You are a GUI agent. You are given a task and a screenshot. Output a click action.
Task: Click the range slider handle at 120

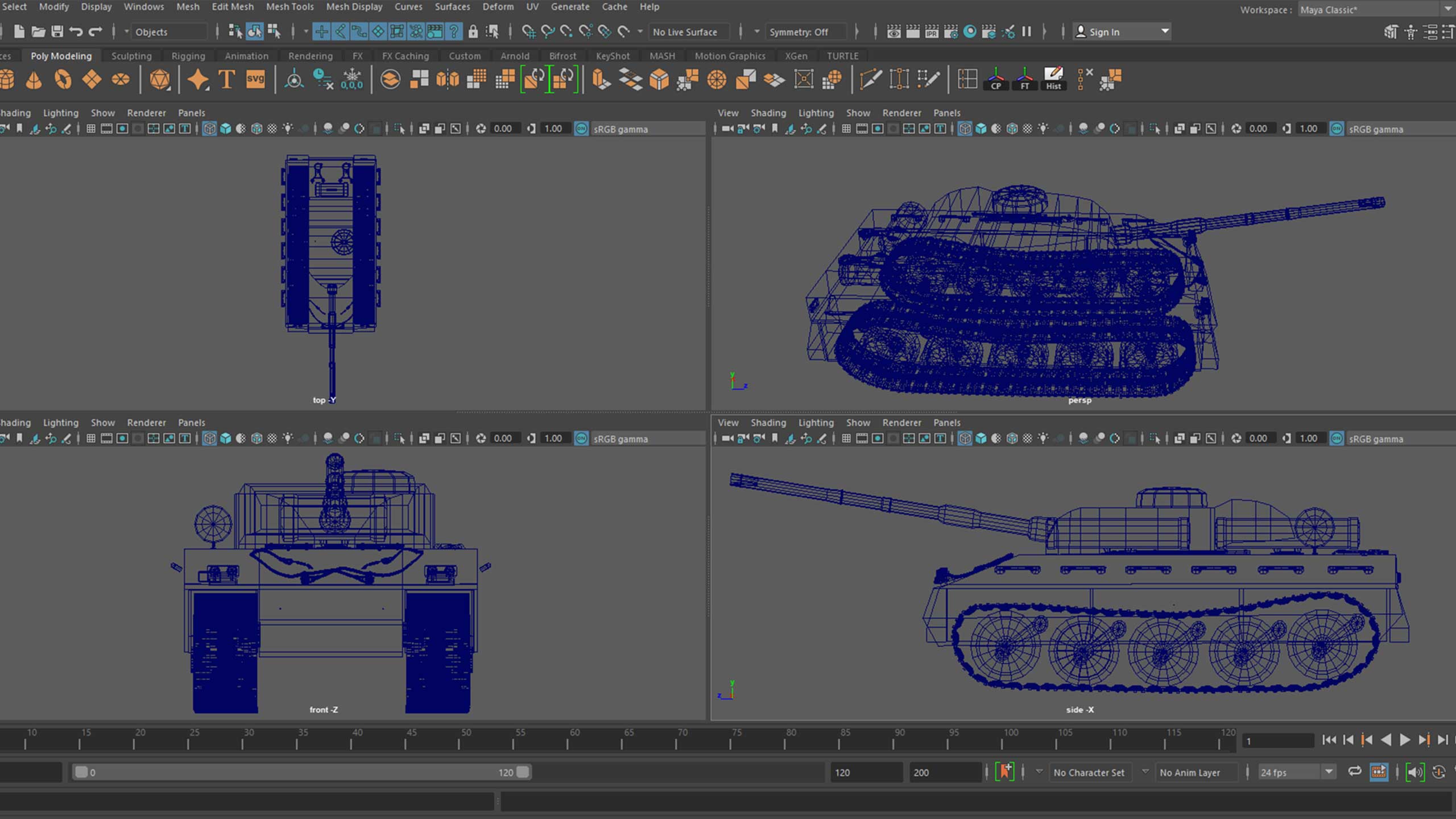523,772
